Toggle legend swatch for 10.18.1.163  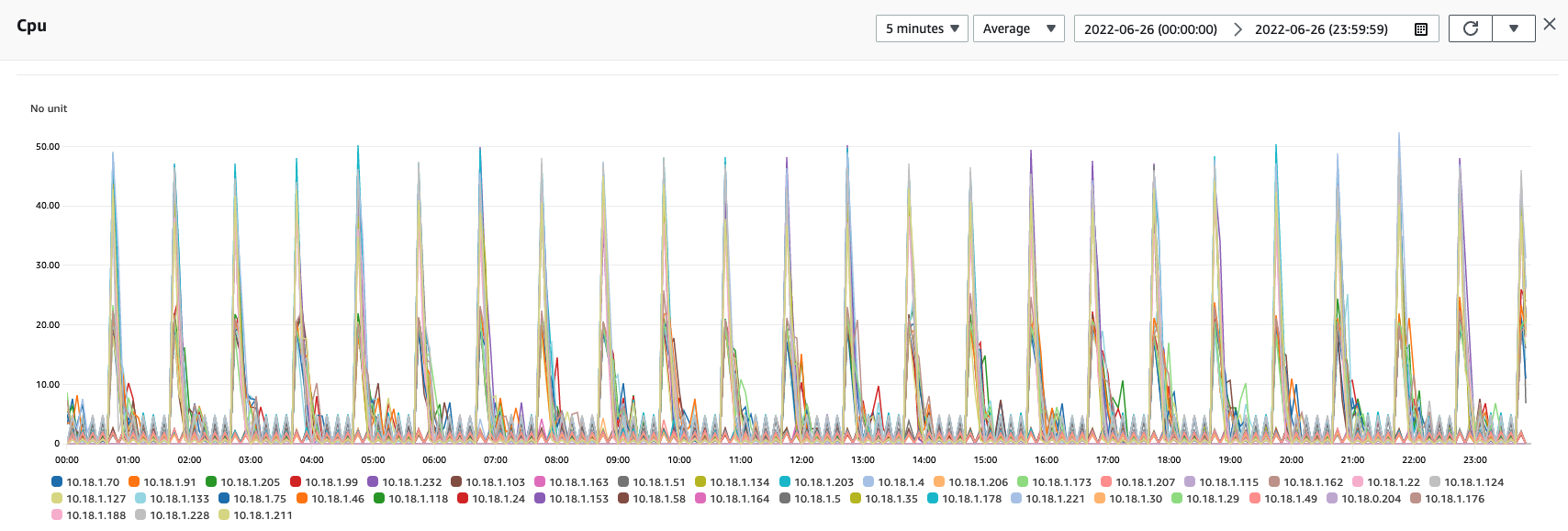click(540, 481)
